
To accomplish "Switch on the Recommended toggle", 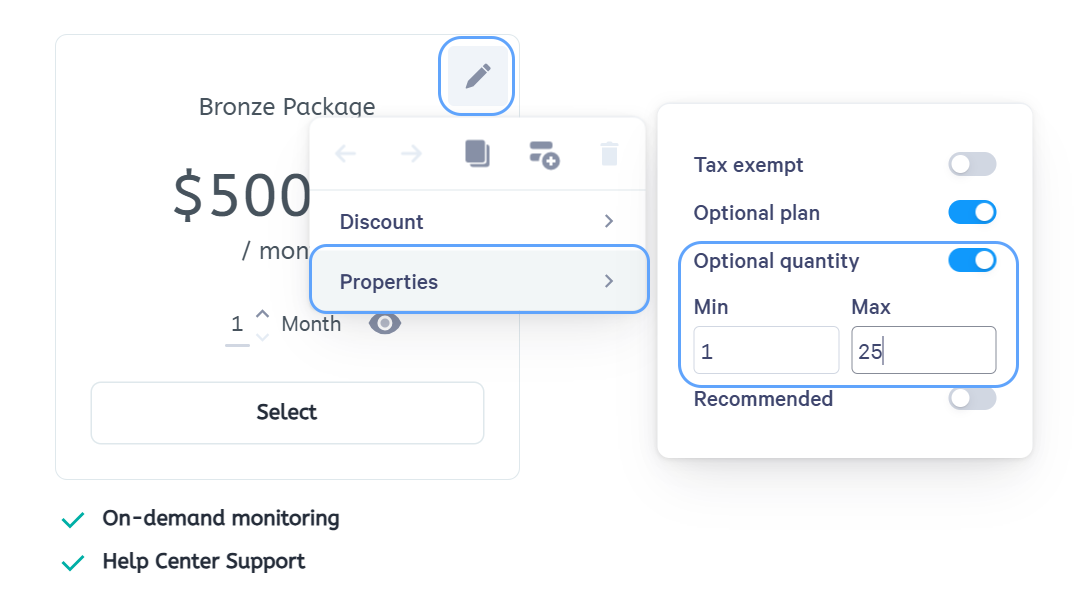I will point(972,398).
